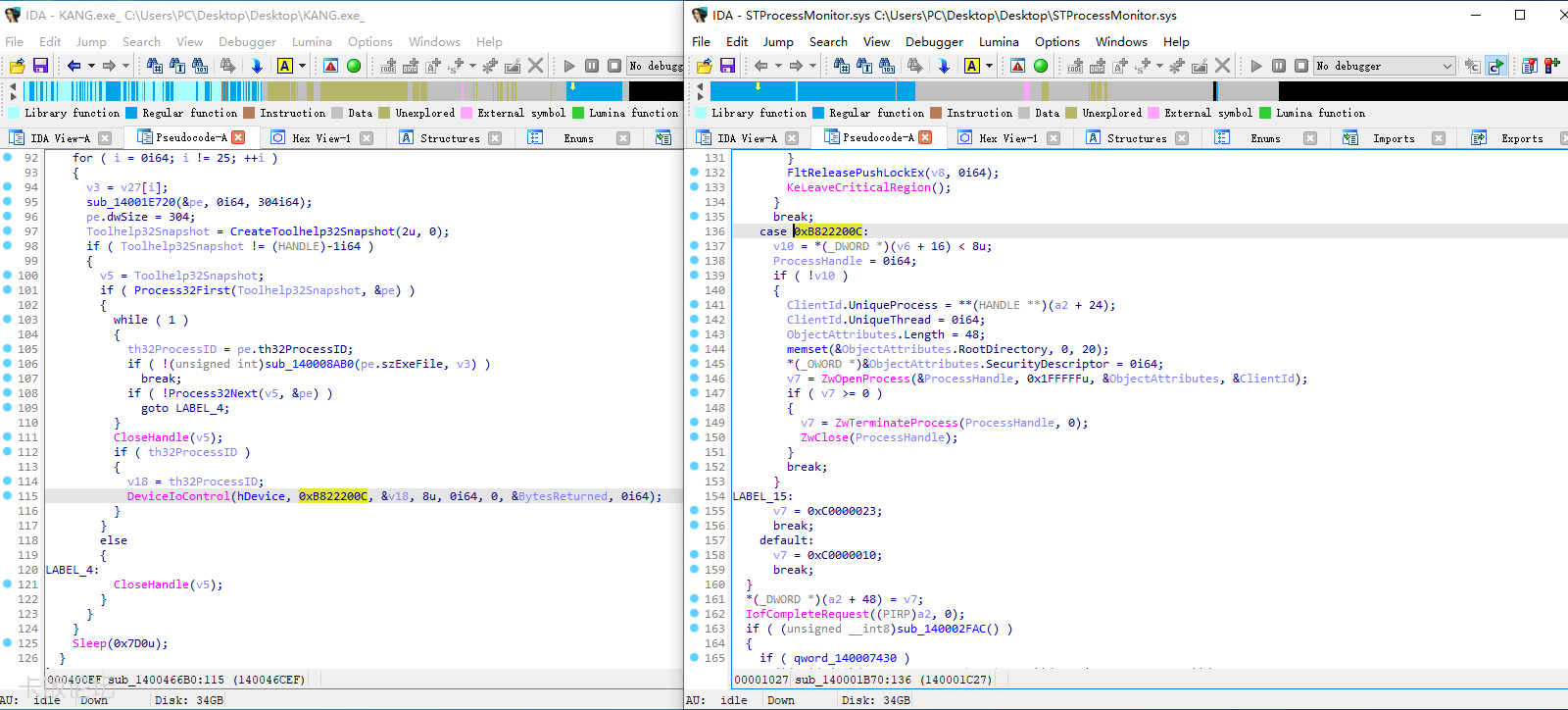Toggle breakpoint dot at line 146 in right pane

pos(695,379)
